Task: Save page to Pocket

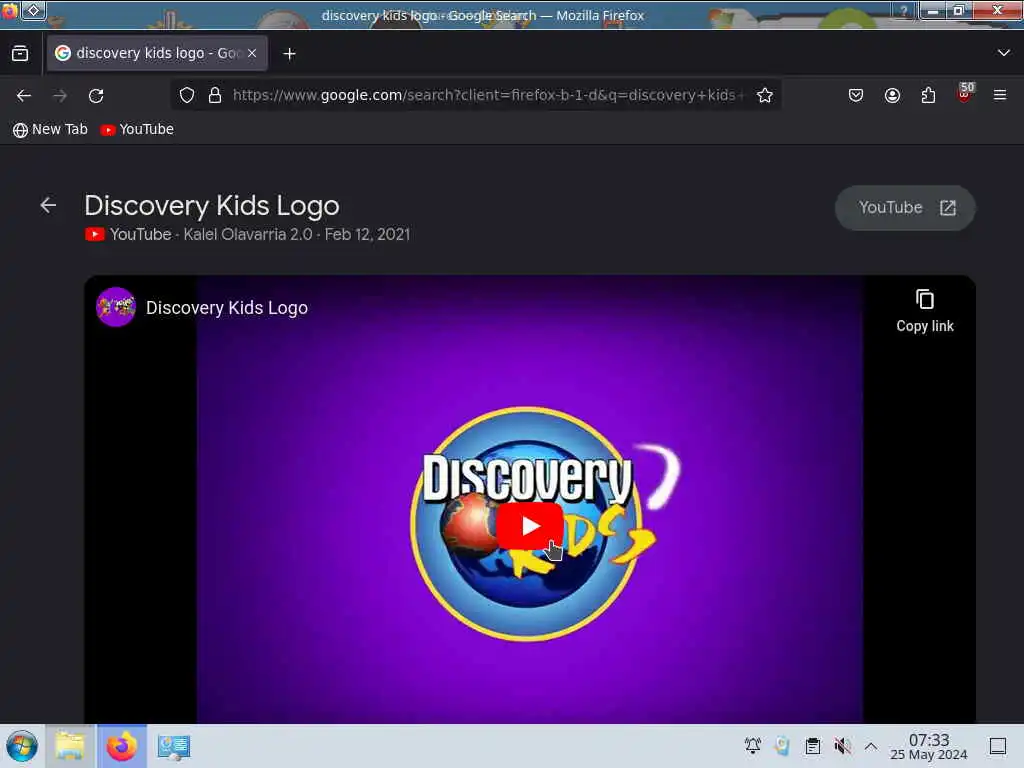Action: (x=856, y=95)
